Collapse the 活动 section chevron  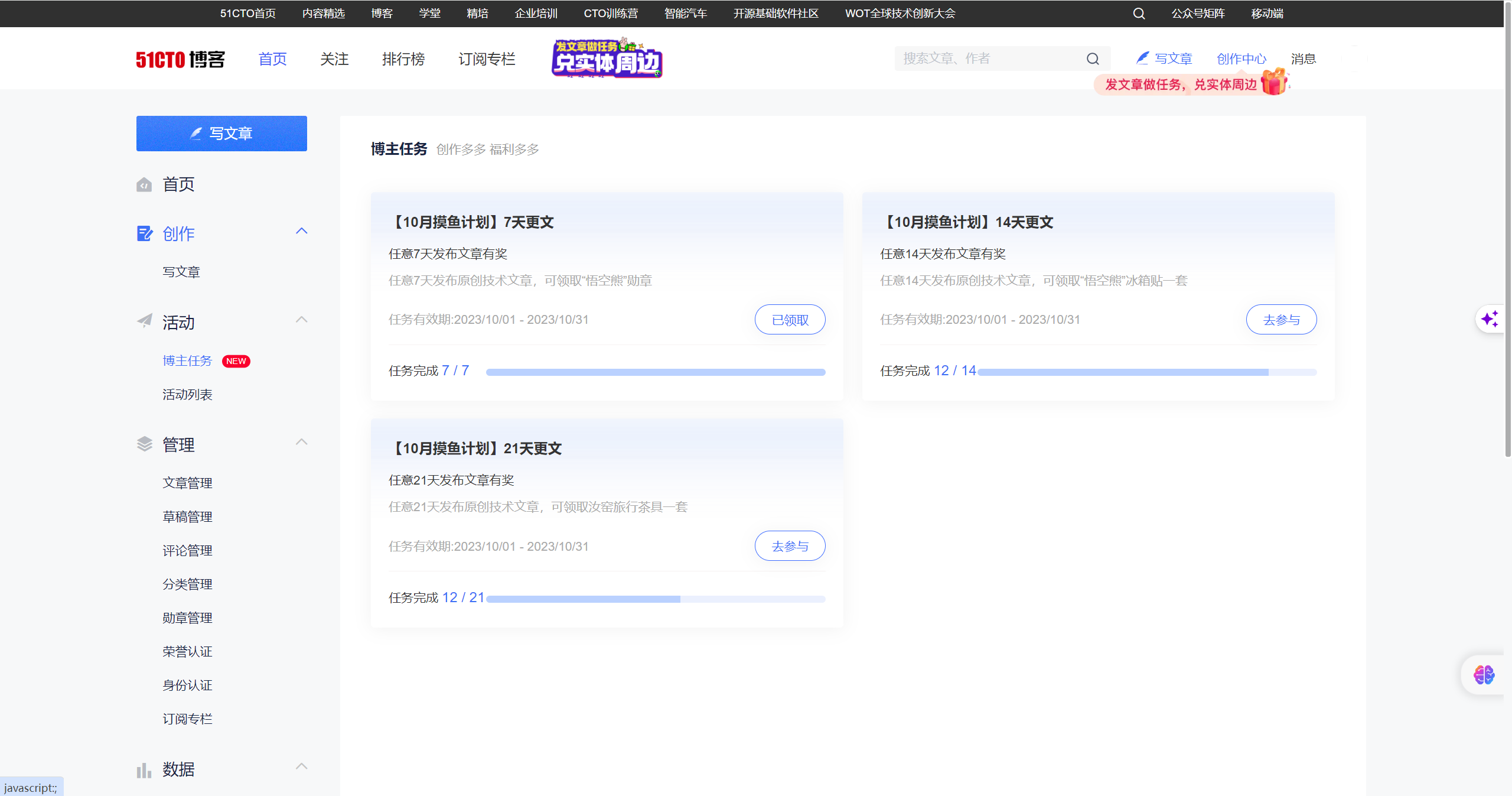click(x=301, y=320)
